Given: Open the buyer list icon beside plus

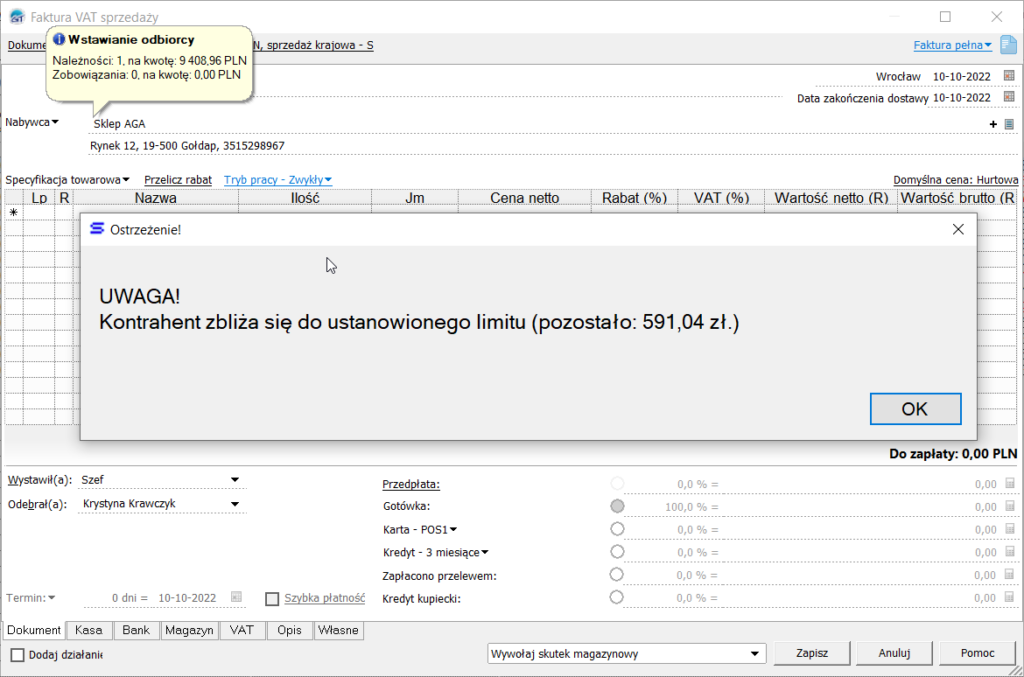Looking at the screenshot, I should [1009, 124].
